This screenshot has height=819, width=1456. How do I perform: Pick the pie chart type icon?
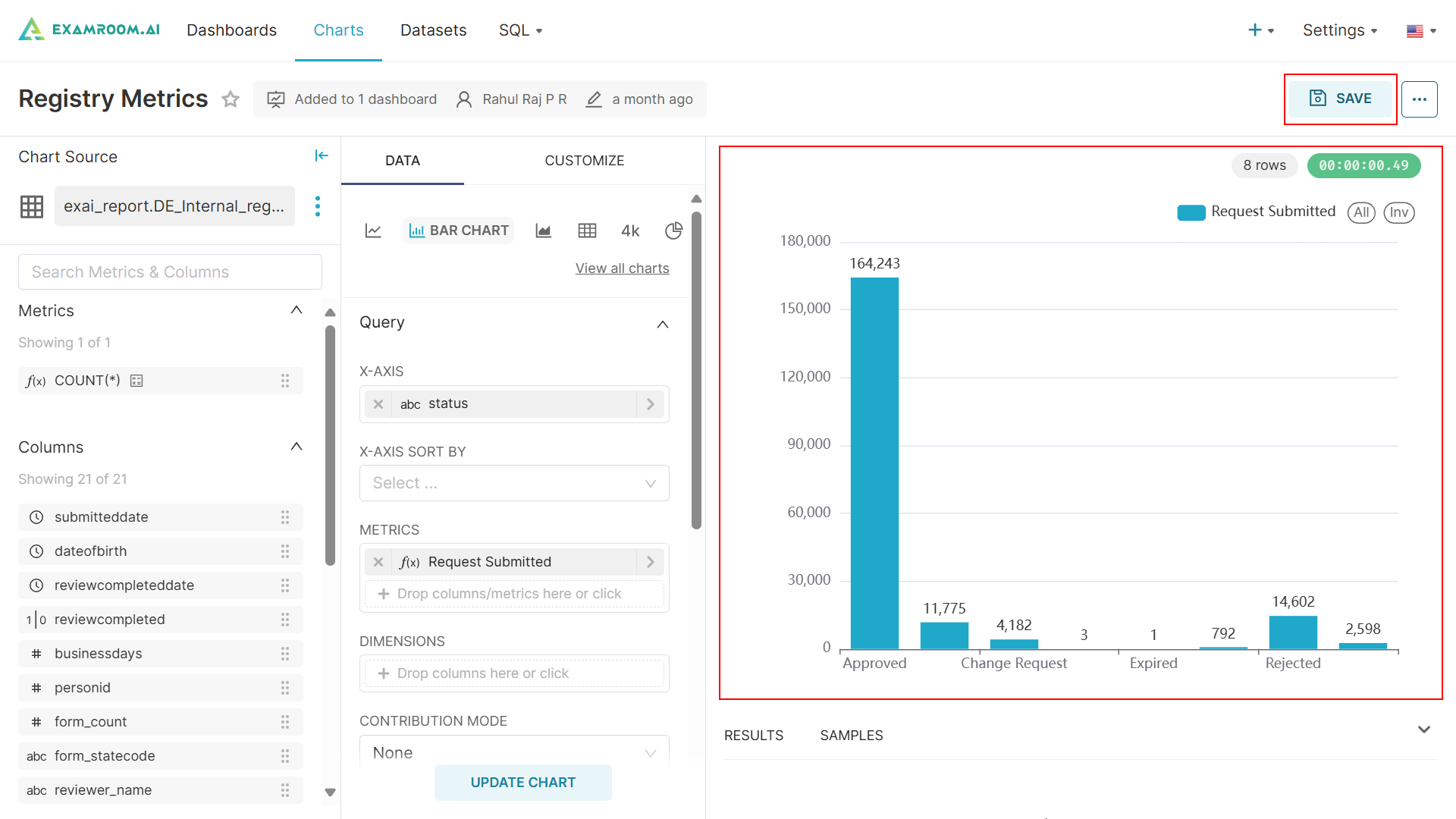pos(673,231)
